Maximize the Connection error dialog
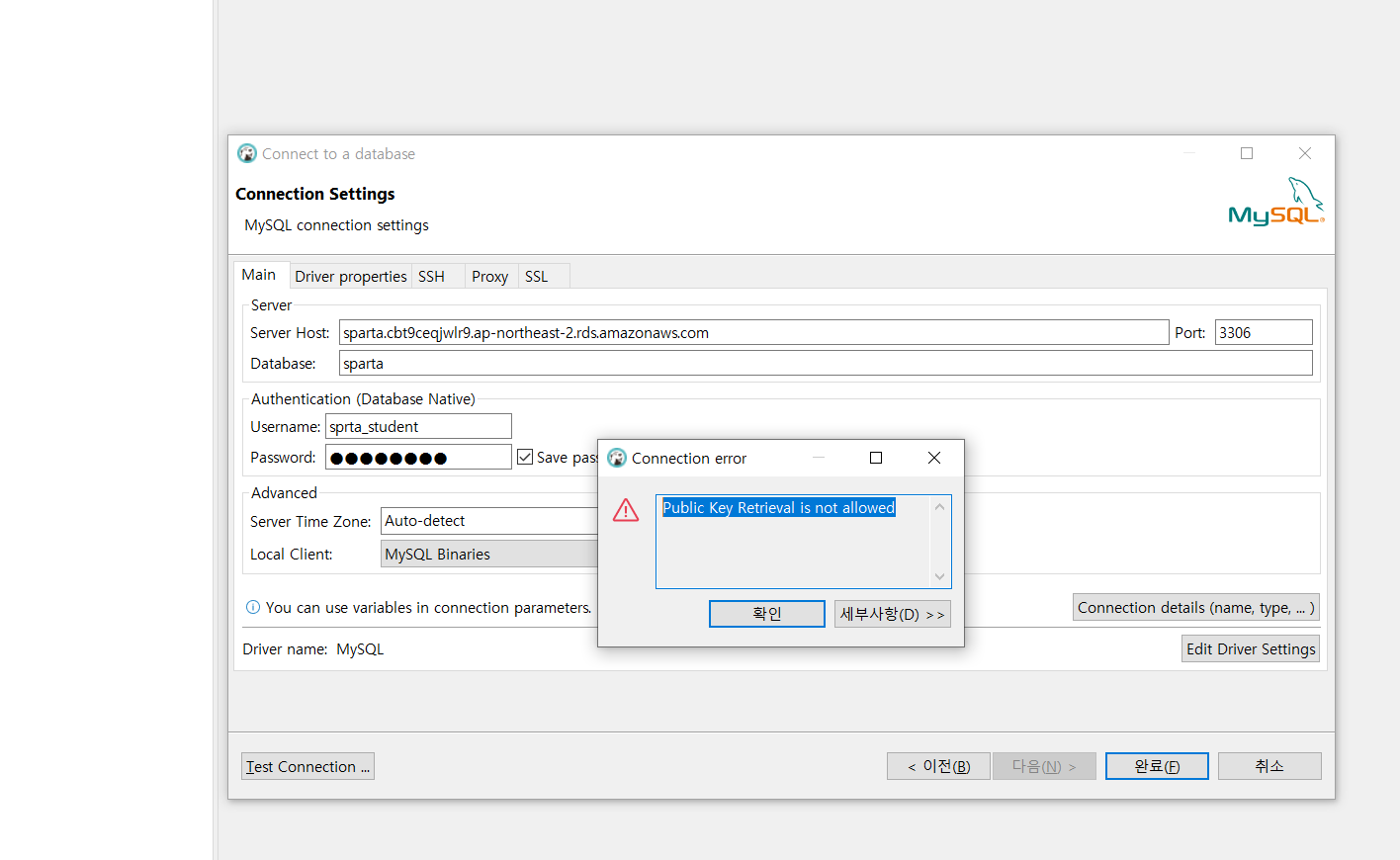This screenshot has height=860, width=1400. (876, 458)
